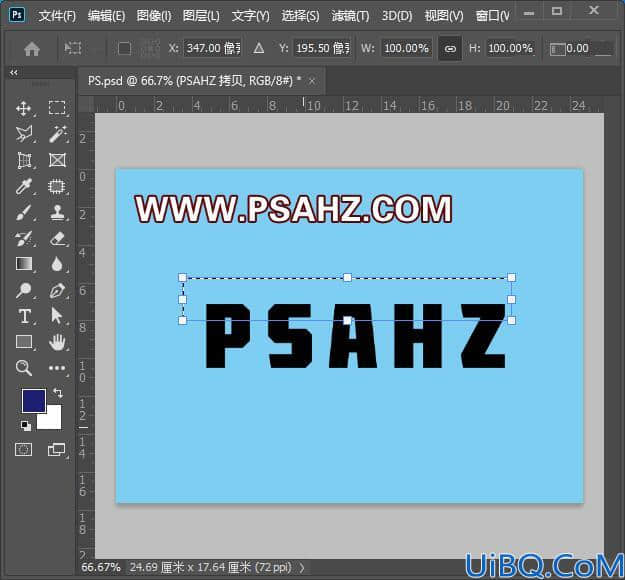The image size is (625, 580).
Task: Click the Home icon in options bar
Action: [32, 49]
